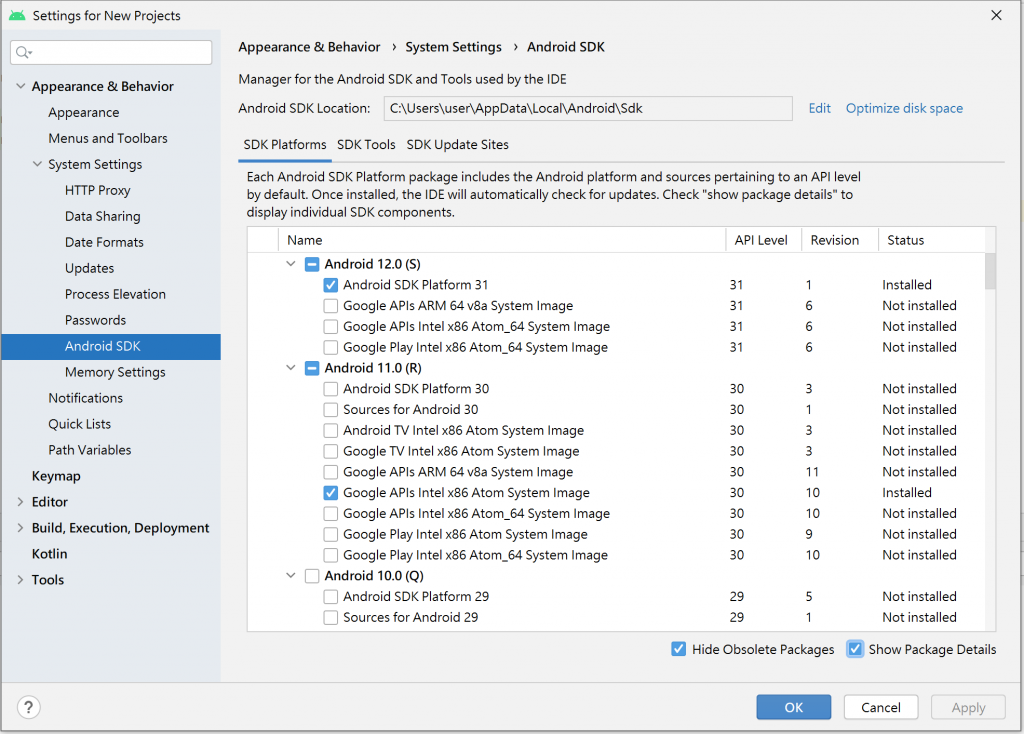Viewport: 1024px width, 734px height.
Task: Click Edit link for SDK location
Action: coord(819,108)
